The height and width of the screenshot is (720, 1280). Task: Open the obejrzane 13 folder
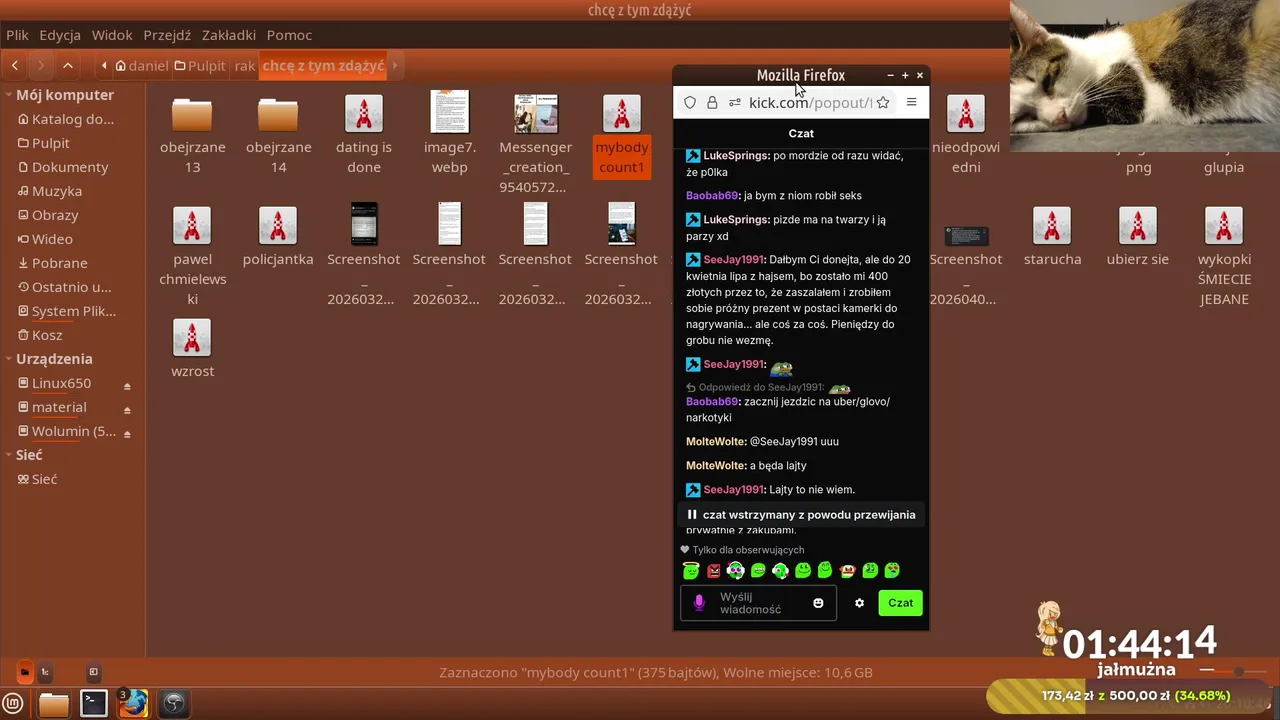tap(192, 134)
